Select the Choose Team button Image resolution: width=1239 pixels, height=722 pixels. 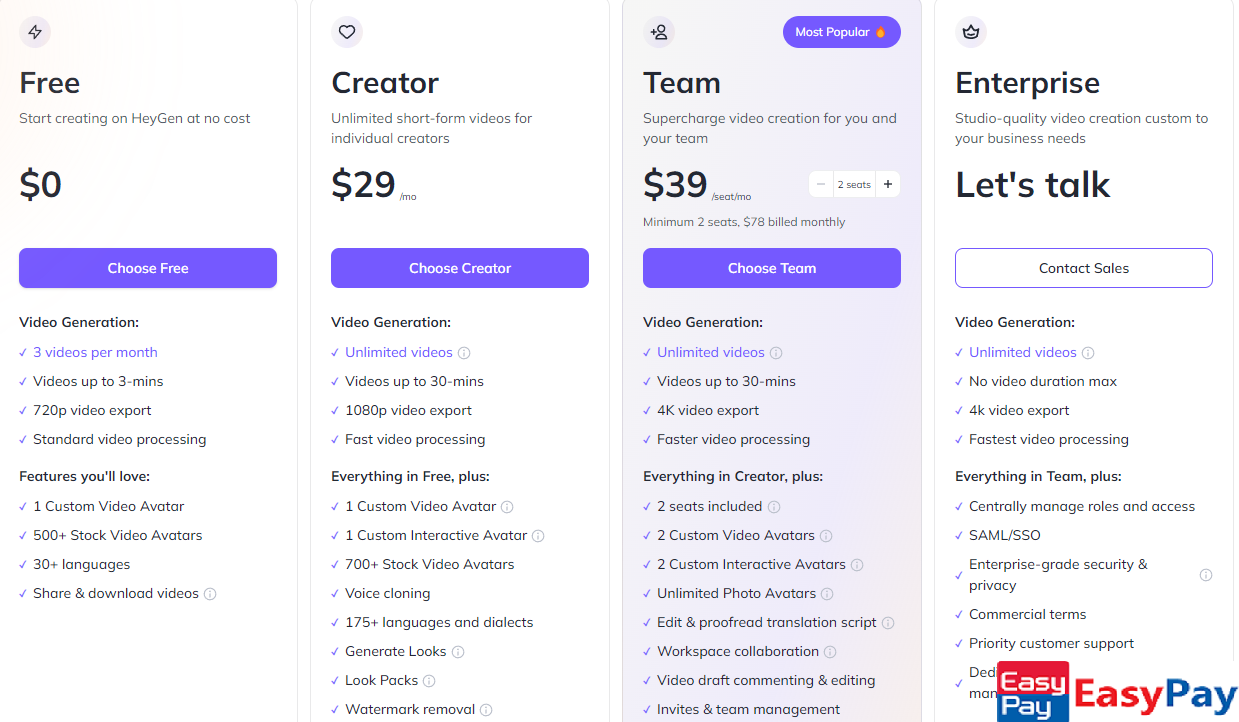pos(772,268)
